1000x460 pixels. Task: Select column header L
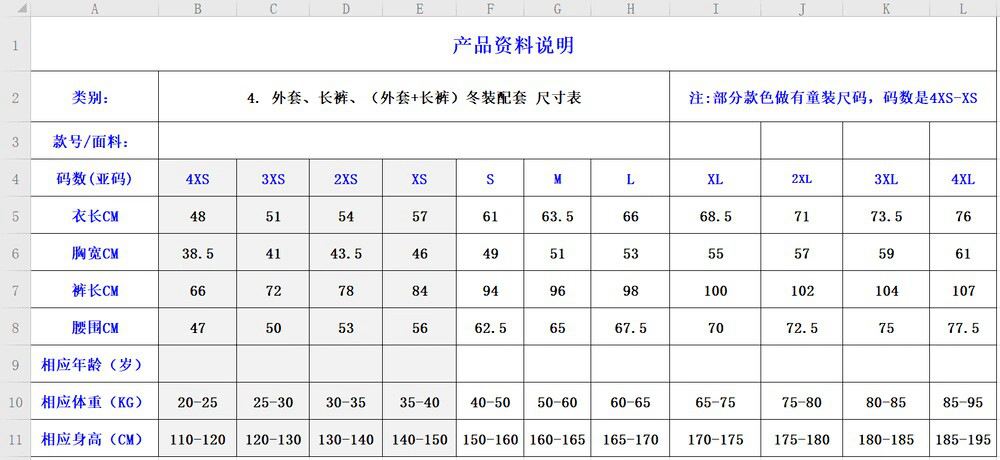[964, 8]
